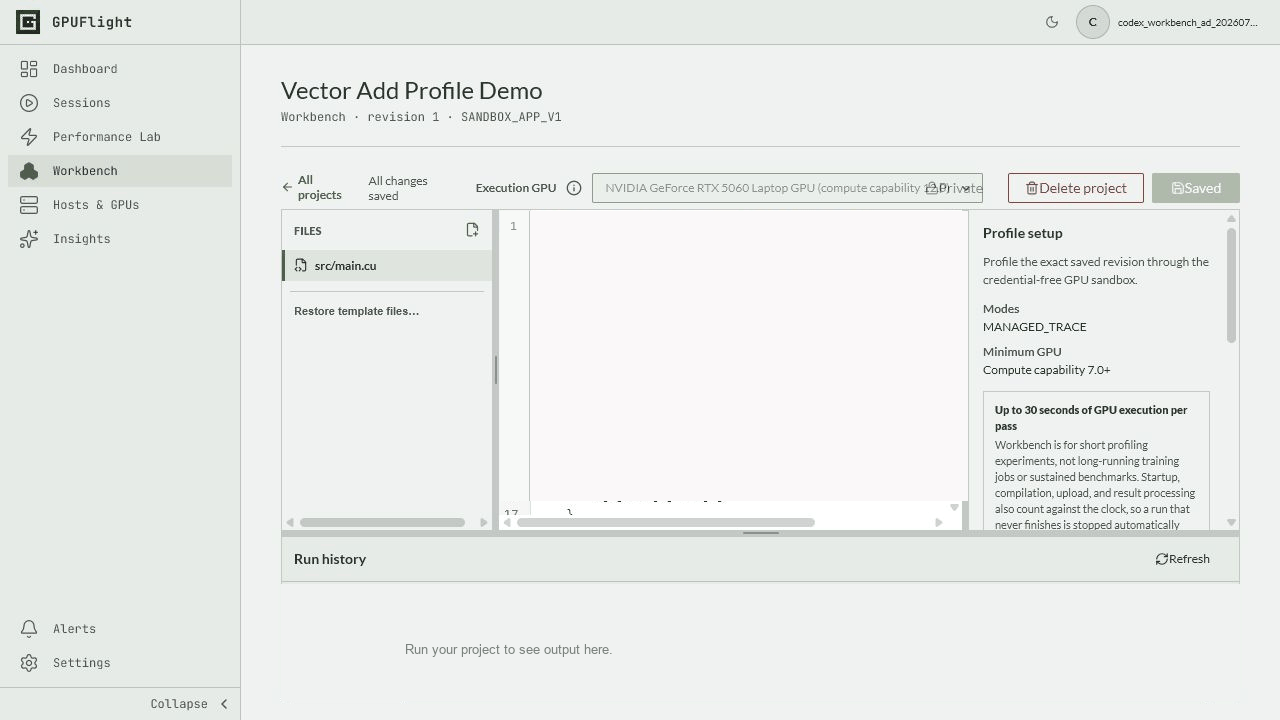Click the Profile setup heading

tap(1023, 233)
